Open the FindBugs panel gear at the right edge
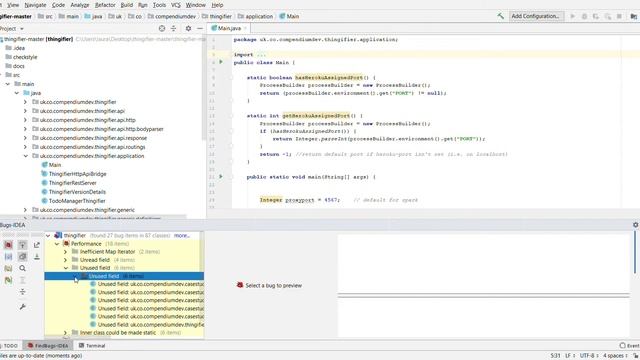The width and height of the screenshot is (640, 360). pos(636,225)
